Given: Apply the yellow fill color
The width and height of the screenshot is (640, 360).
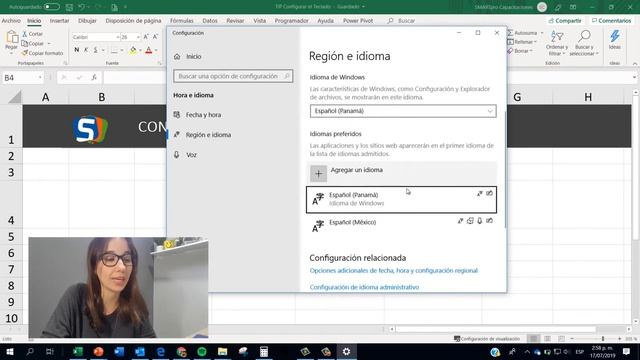Looking at the screenshot, I should (133, 50).
